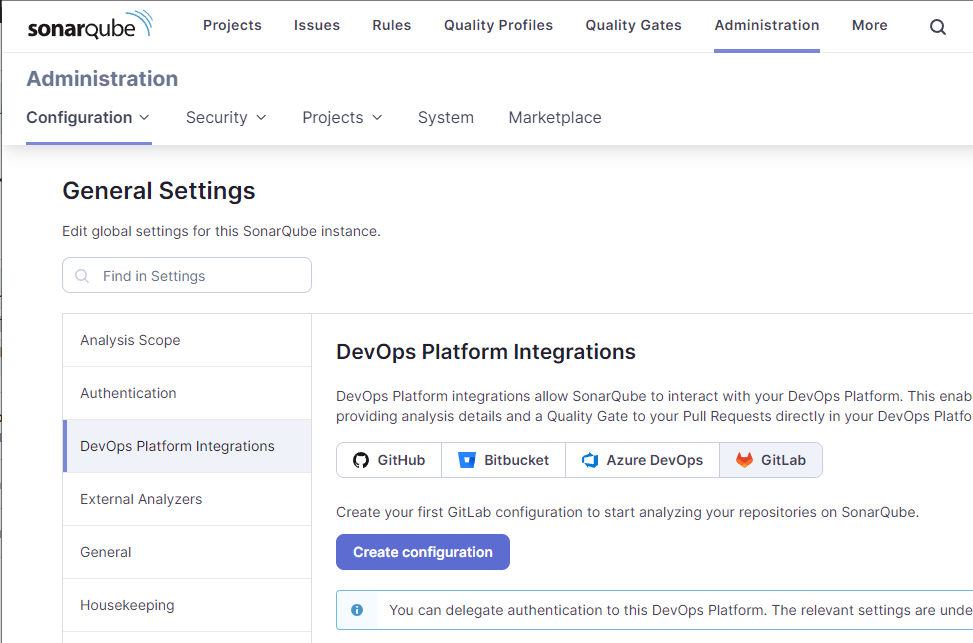The image size is (973, 643).
Task: Click the SonarQube logo
Action: tap(90, 26)
